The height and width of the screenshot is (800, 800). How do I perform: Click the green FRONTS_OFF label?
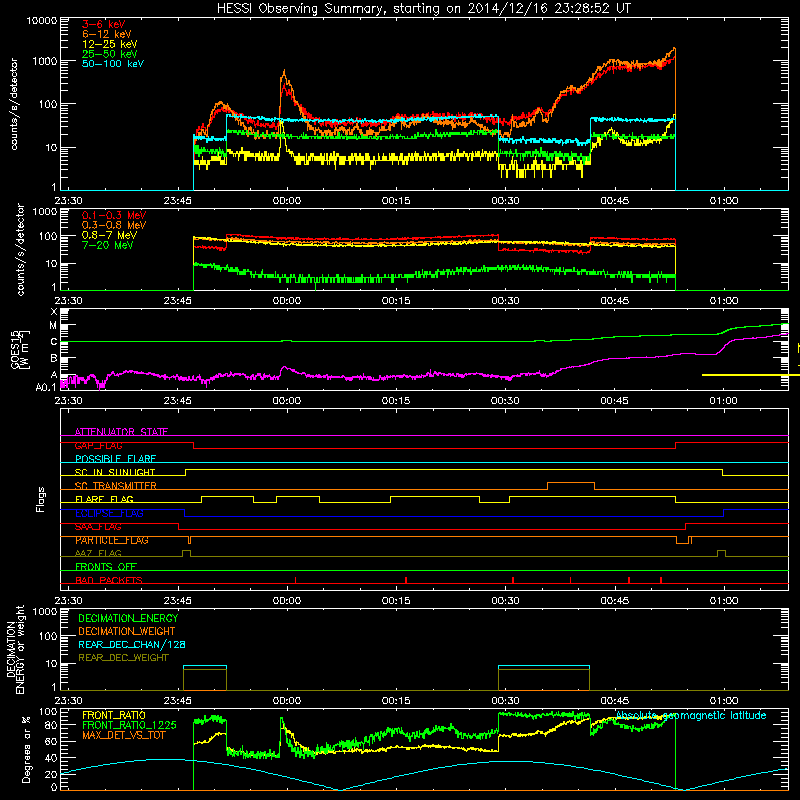[106, 567]
